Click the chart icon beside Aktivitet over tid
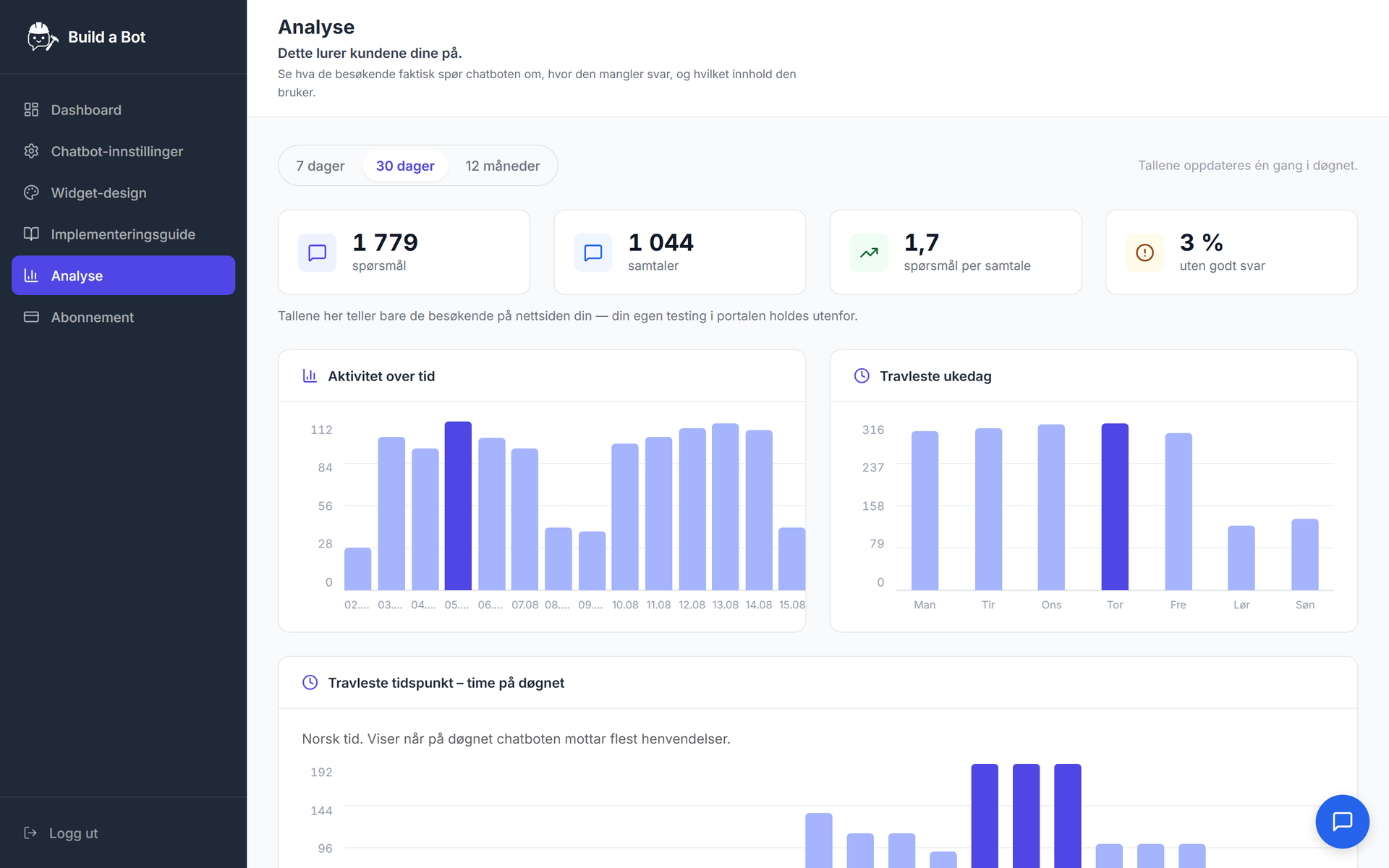Viewport: 1389px width, 868px height. pyautogui.click(x=310, y=376)
